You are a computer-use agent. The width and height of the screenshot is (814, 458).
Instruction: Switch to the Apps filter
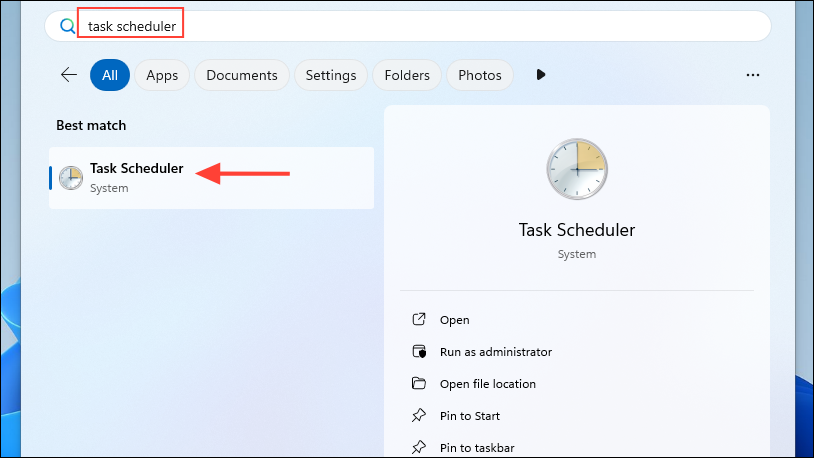point(162,75)
